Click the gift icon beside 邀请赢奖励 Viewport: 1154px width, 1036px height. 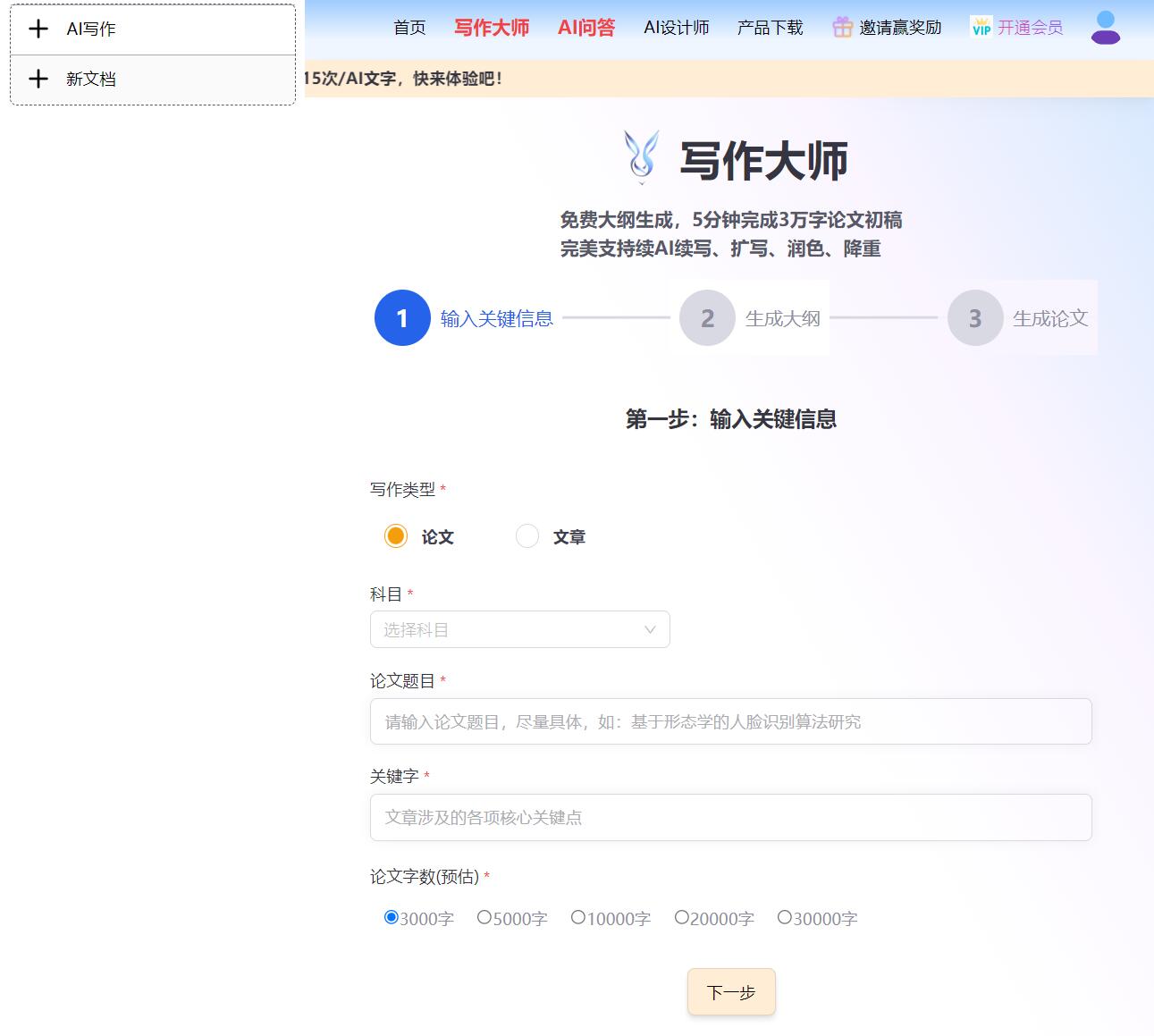click(842, 28)
